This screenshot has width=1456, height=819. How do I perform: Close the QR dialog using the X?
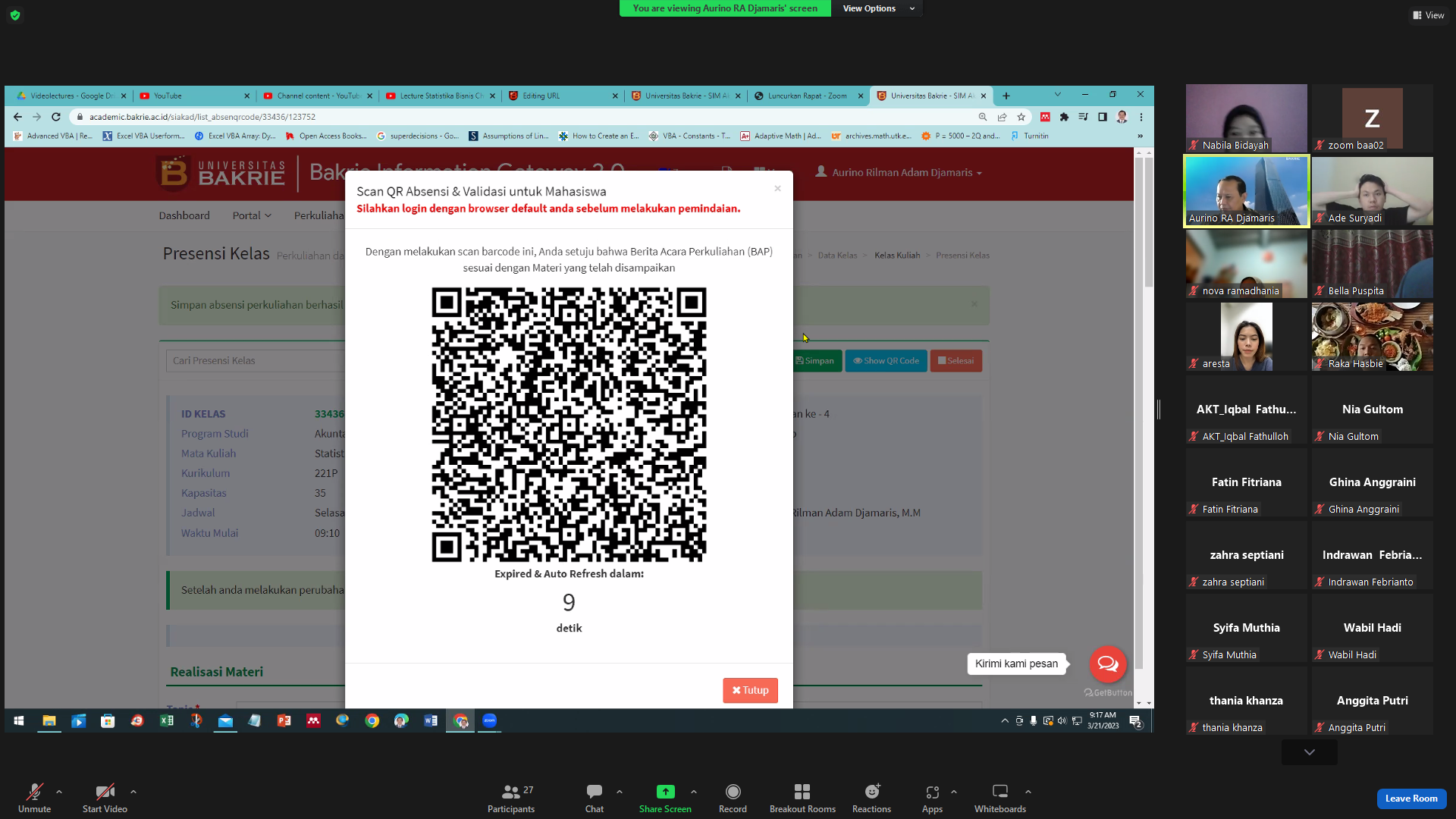[x=777, y=189]
